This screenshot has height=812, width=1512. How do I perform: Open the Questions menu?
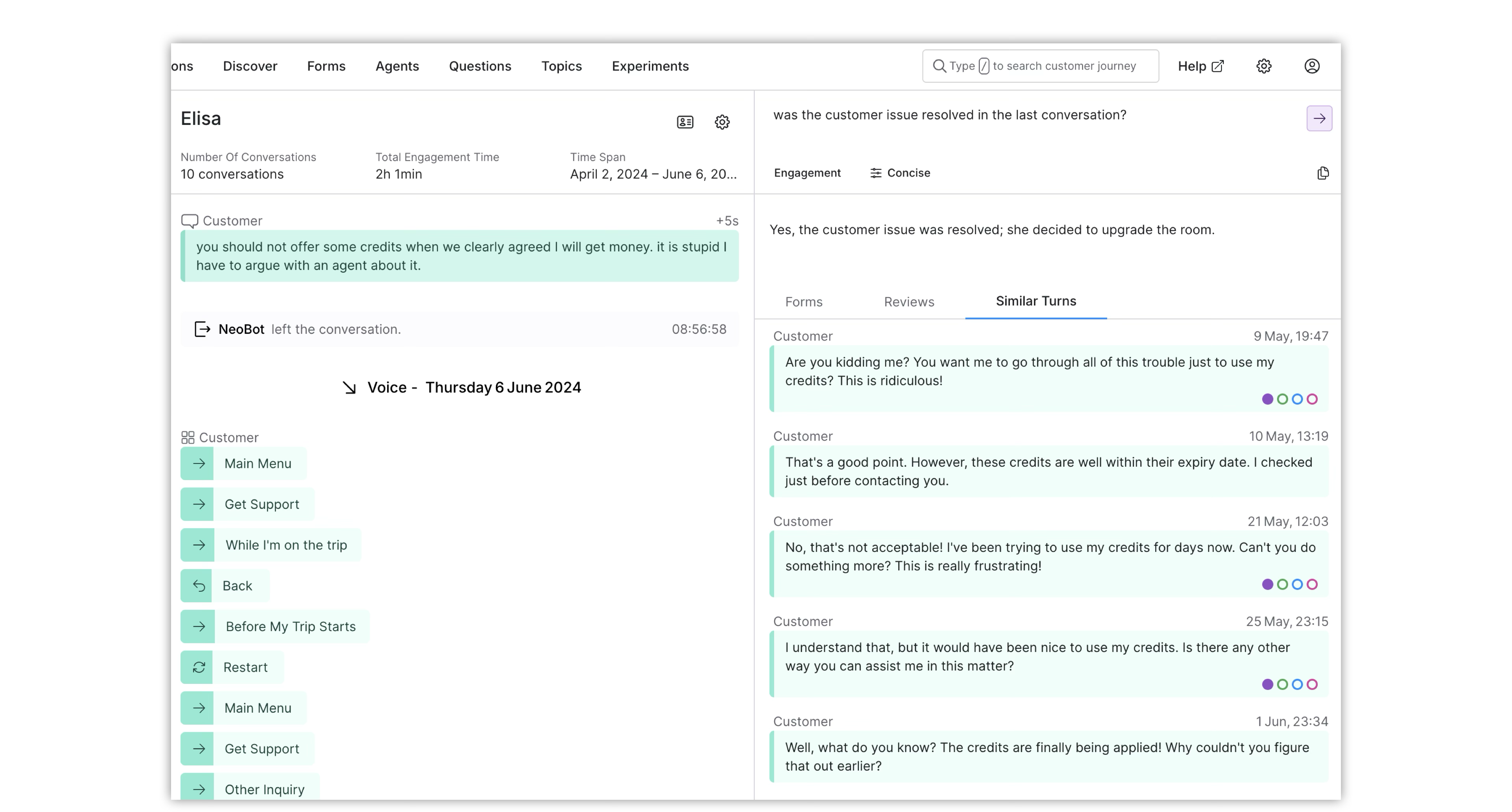click(480, 66)
